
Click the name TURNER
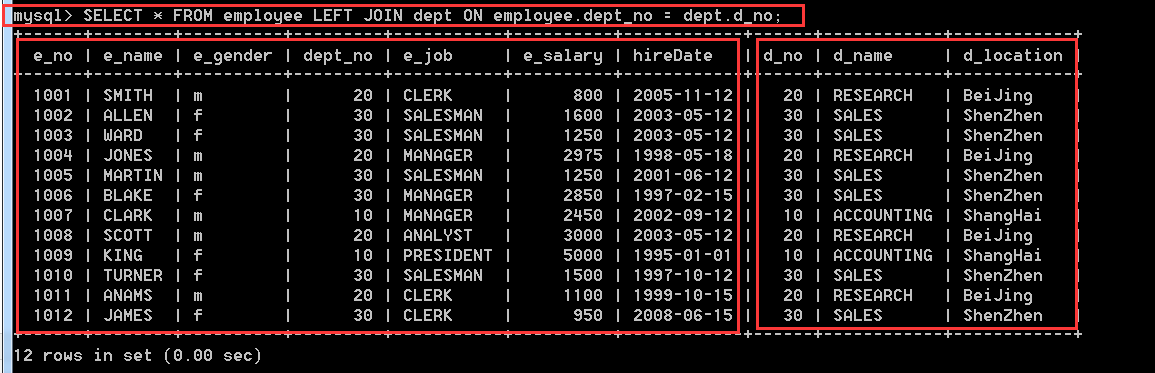tap(133, 275)
